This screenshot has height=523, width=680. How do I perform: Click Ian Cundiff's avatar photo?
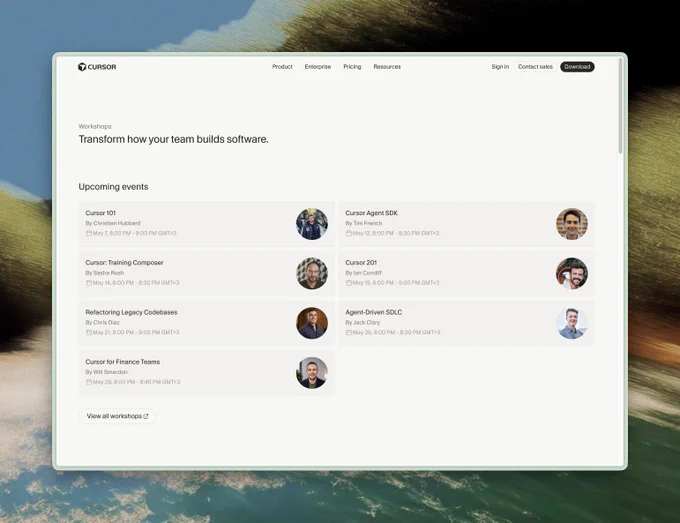572,274
